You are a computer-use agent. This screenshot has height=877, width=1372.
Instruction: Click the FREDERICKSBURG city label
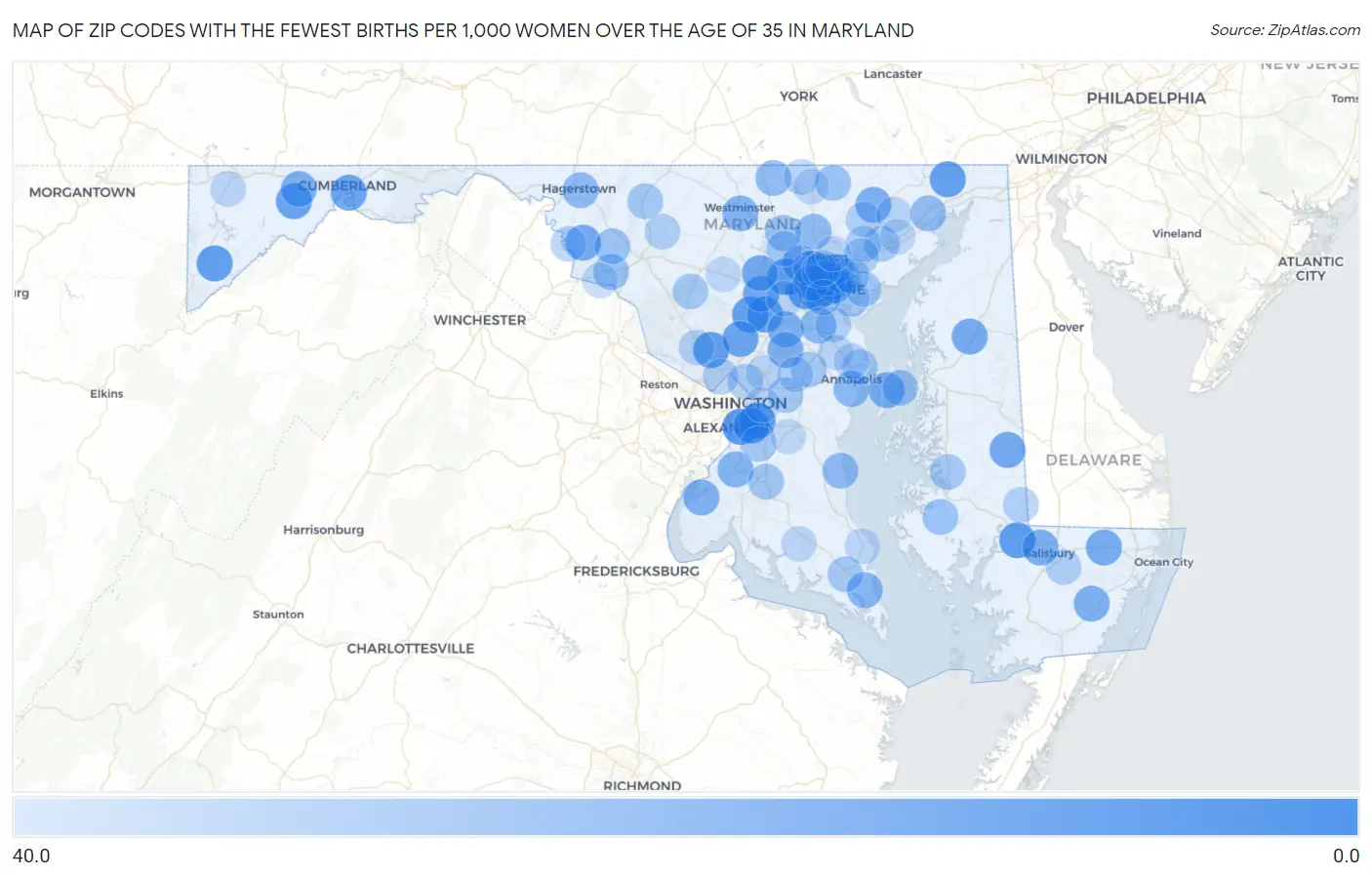click(x=636, y=572)
